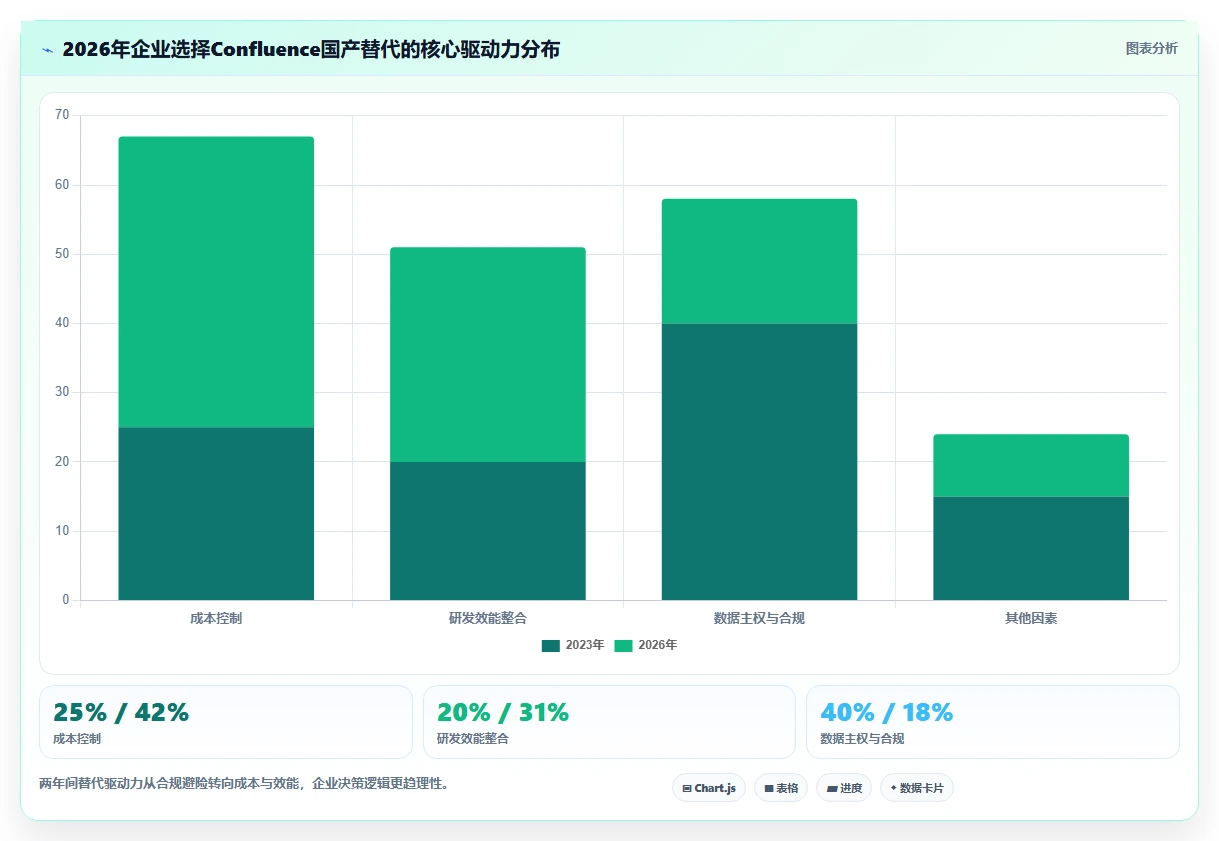Select the 数据主权与合规 2026年 light green segment
The height and width of the screenshot is (841, 1219).
tap(759, 261)
